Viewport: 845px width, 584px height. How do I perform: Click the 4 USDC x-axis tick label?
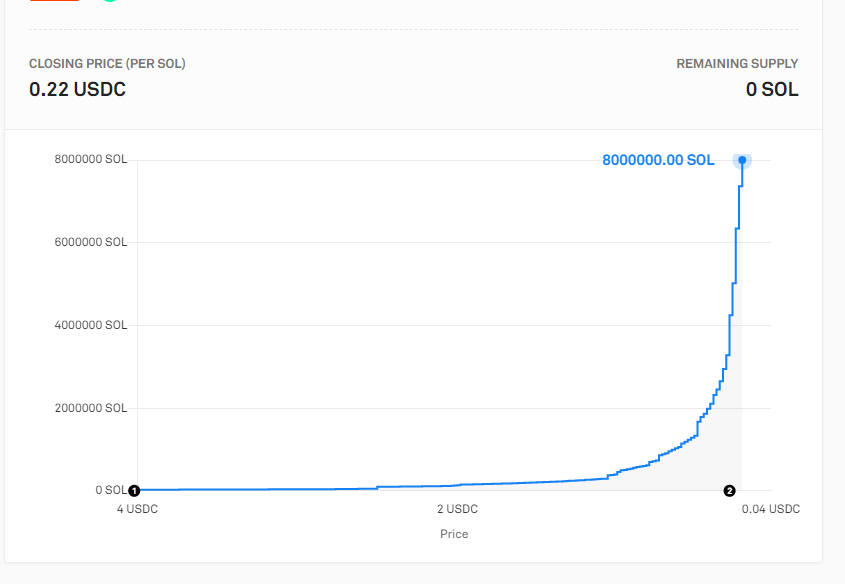[137, 509]
